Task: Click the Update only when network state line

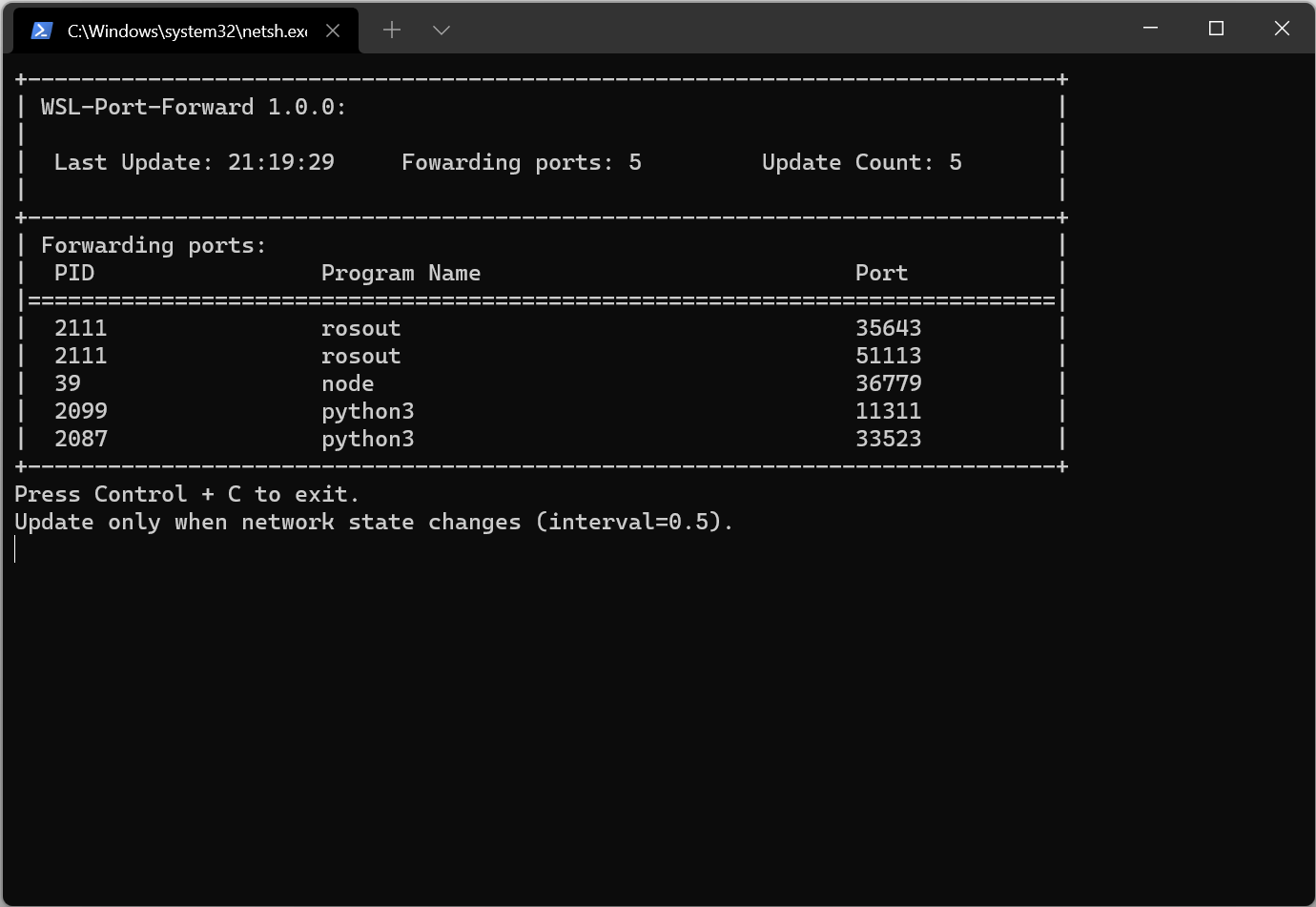Action: pos(374,522)
